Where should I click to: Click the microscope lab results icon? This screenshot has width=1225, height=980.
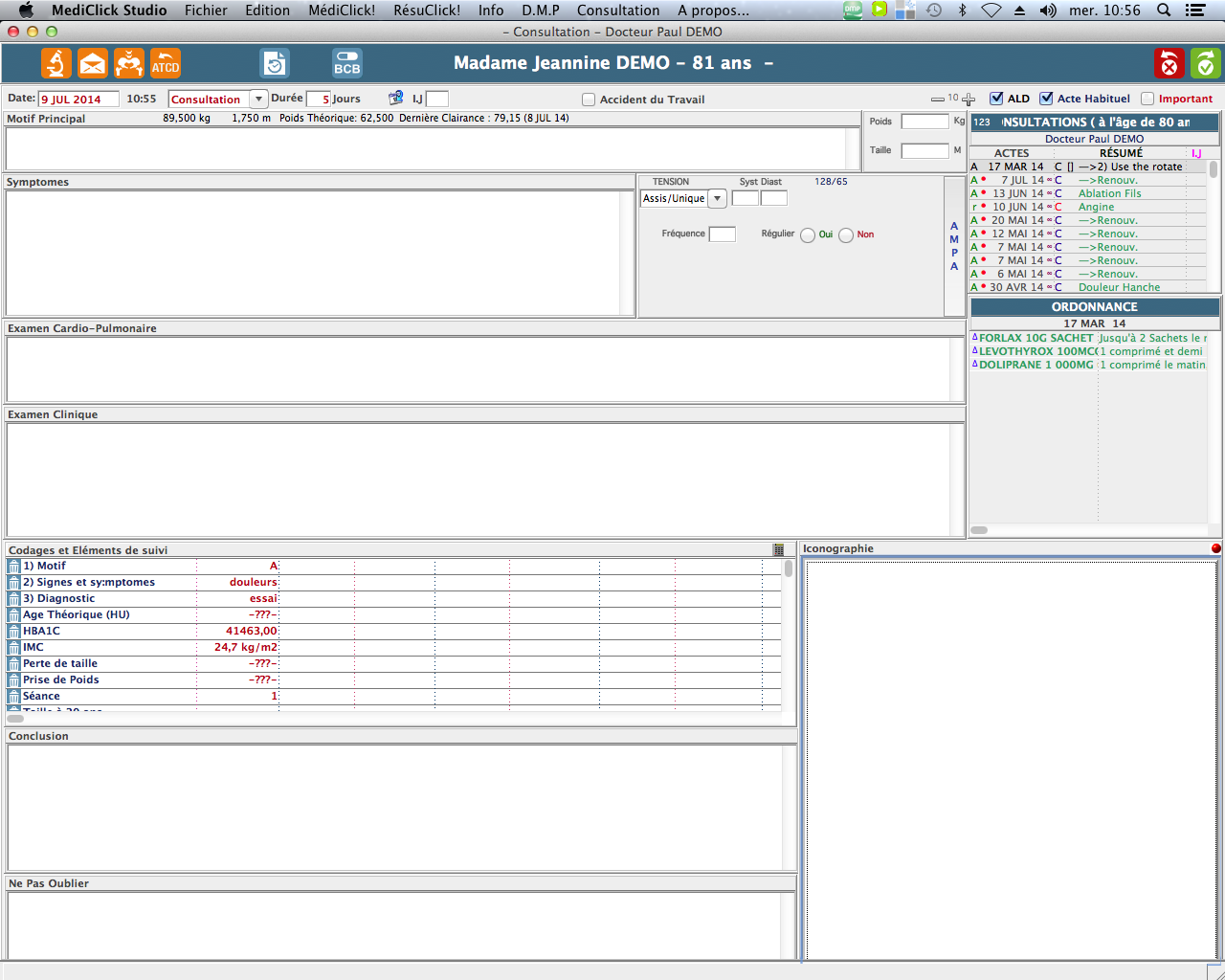click(x=56, y=63)
